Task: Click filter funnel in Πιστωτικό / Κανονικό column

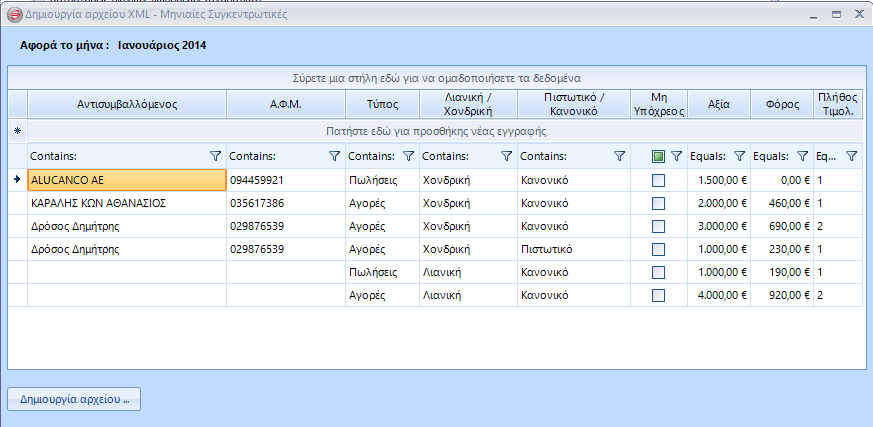Action: point(619,156)
